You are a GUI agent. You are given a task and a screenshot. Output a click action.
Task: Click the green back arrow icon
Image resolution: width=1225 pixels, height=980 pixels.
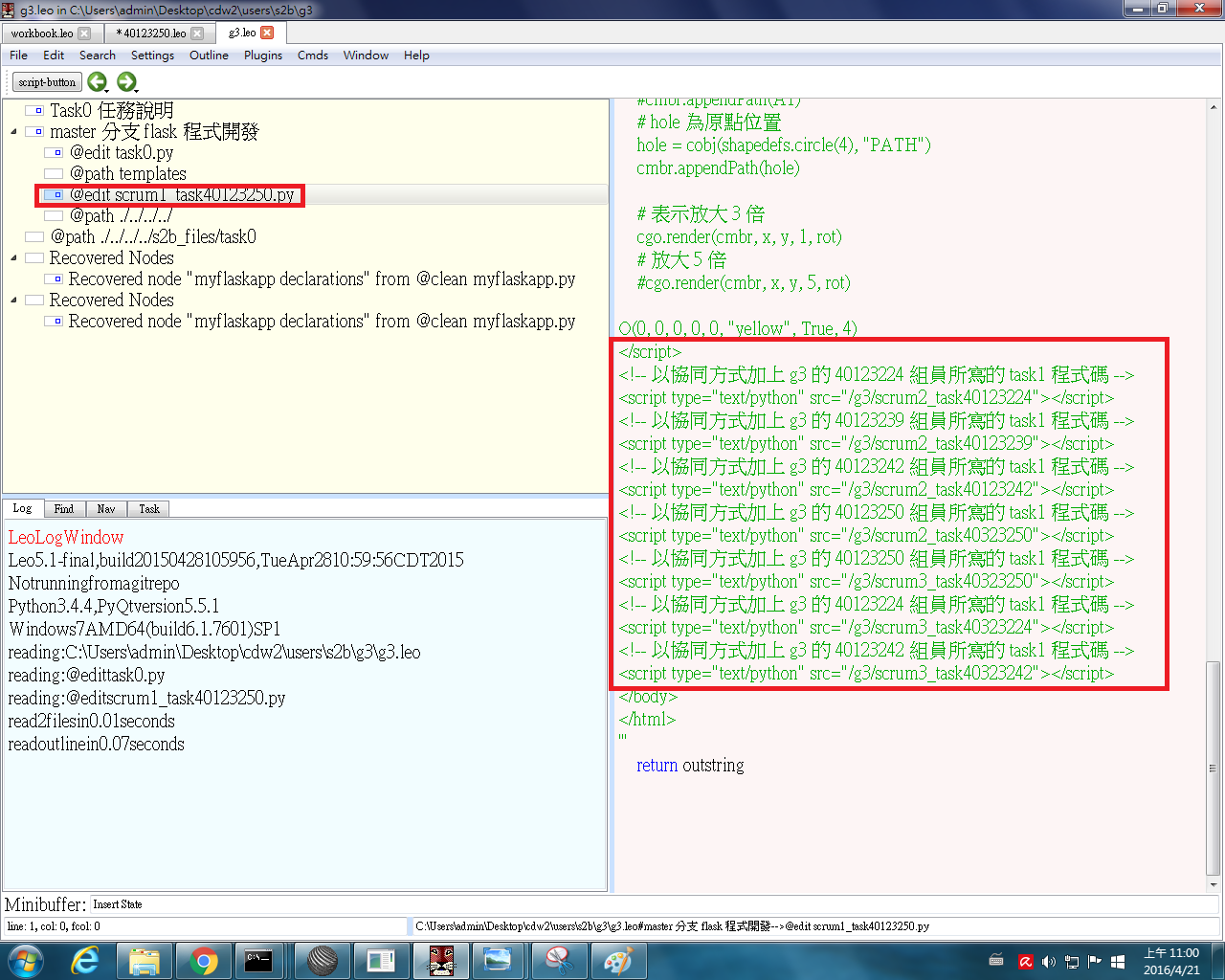[x=97, y=81]
